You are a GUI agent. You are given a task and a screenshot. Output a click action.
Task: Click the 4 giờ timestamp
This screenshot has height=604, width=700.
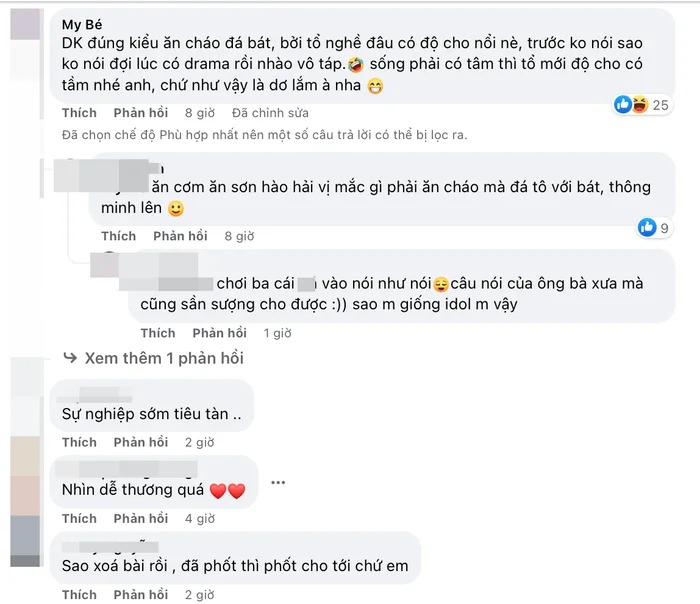[199, 518]
